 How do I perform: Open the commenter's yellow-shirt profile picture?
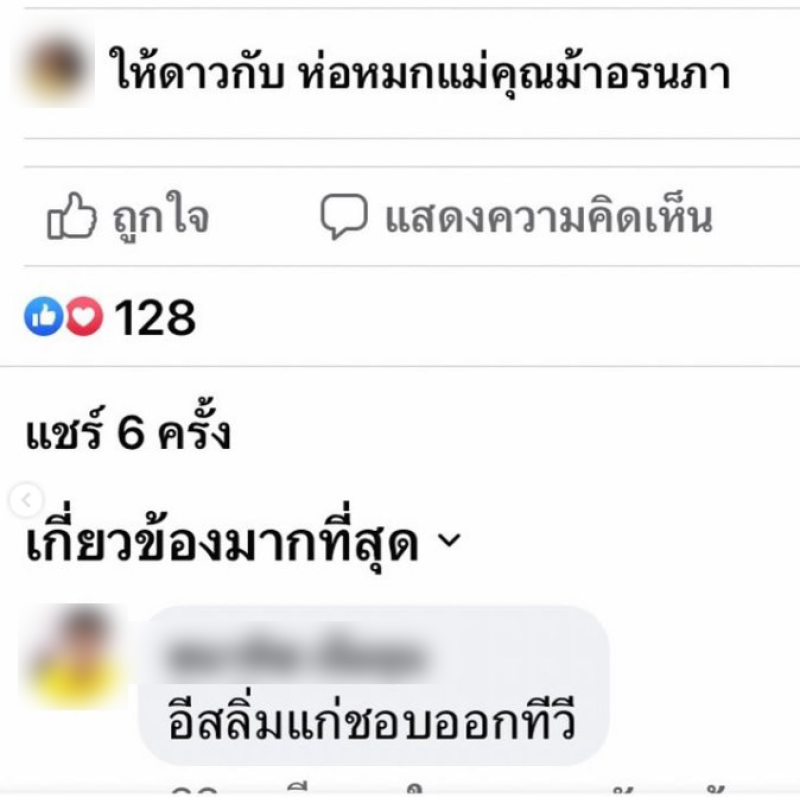(x=74, y=656)
